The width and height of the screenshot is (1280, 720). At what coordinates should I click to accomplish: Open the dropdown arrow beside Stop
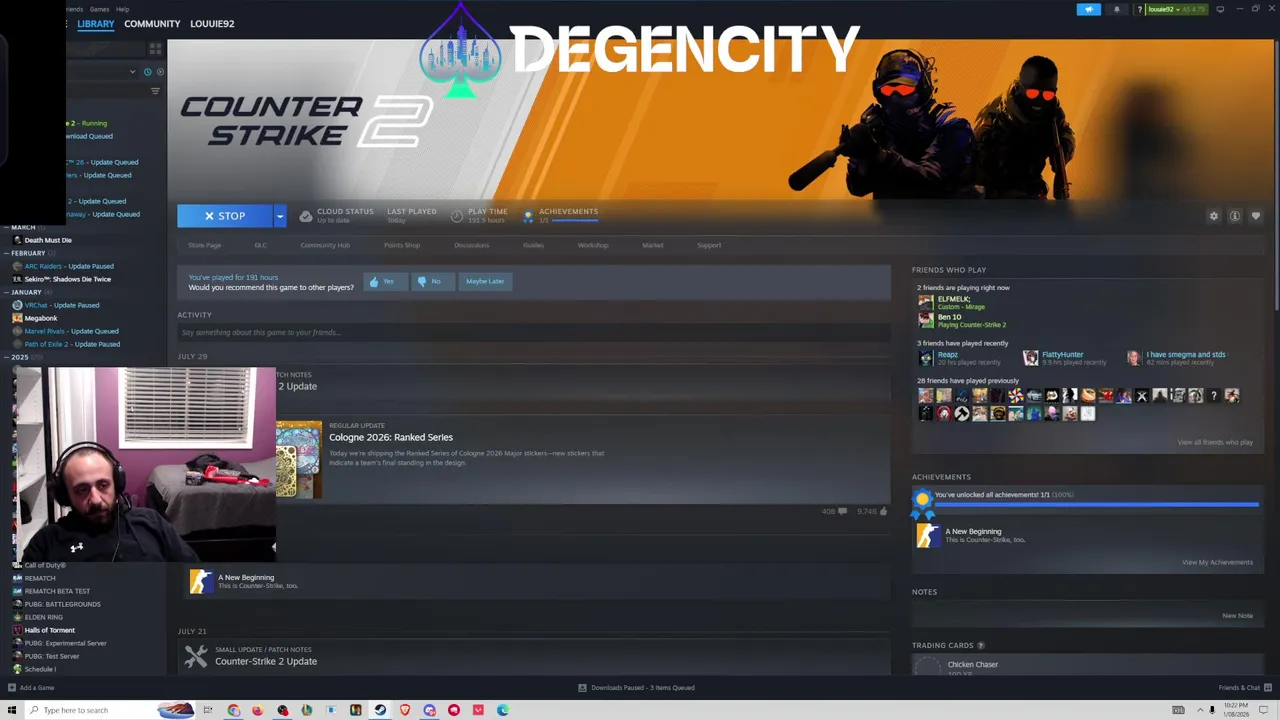click(x=280, y=216)
